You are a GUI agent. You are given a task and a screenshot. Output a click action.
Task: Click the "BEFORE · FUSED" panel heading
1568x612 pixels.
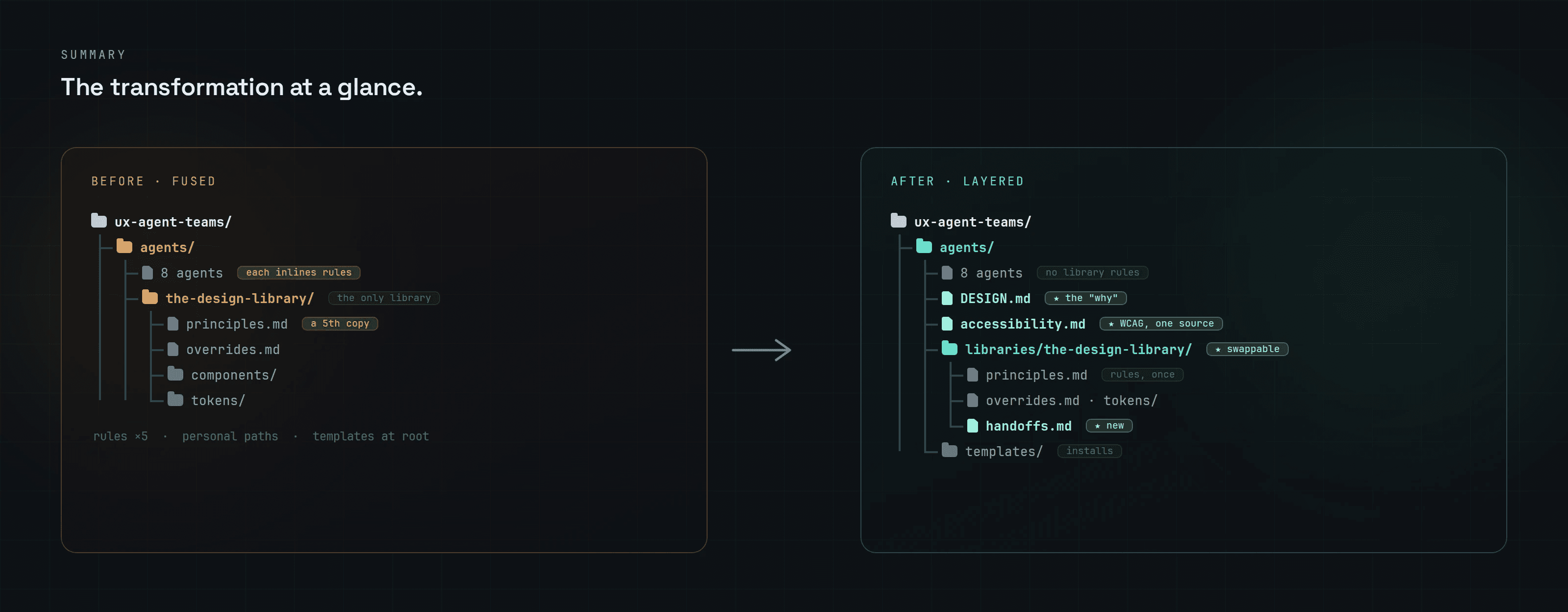[x=153, y=181]
